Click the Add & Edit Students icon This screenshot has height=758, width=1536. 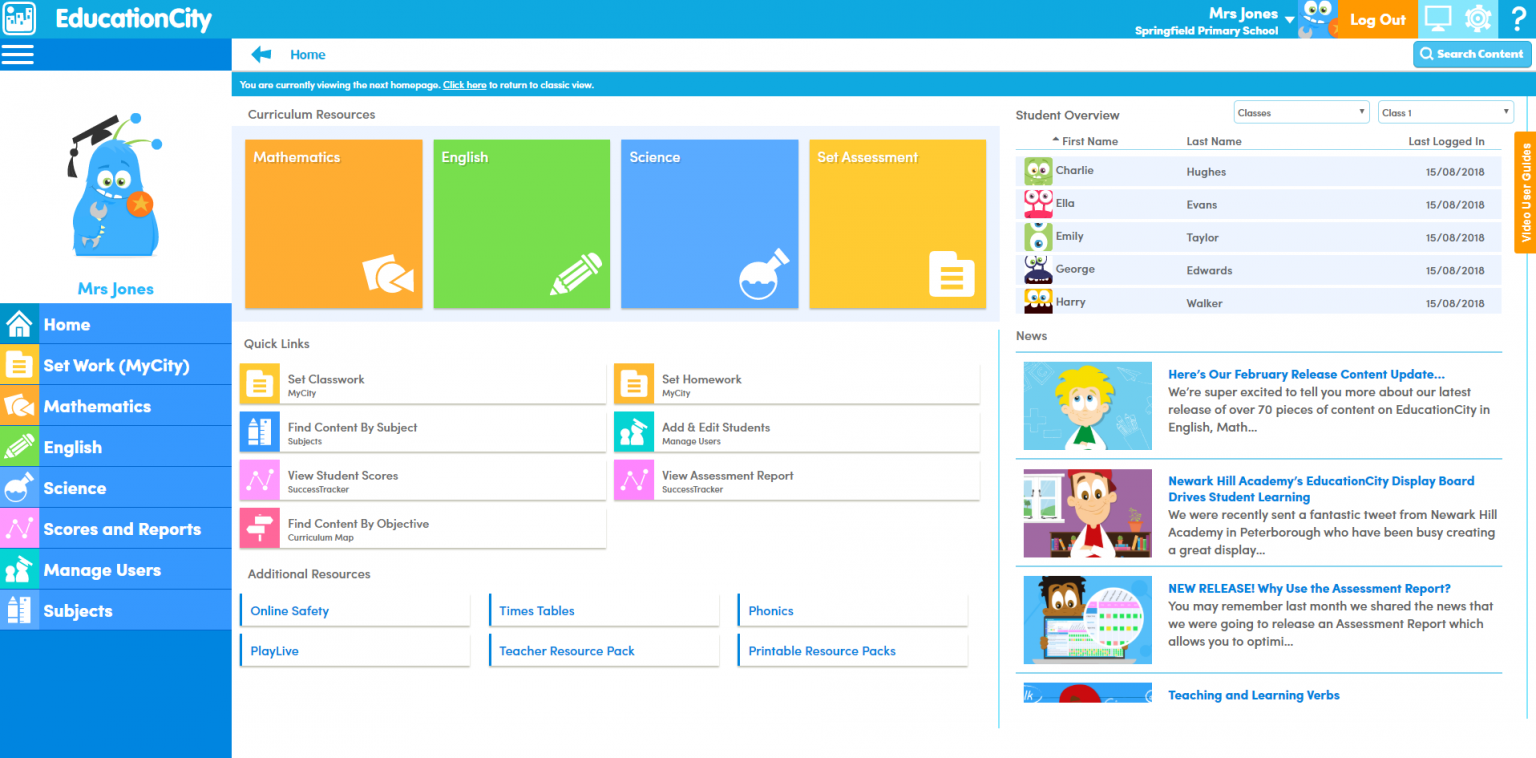[x=633, y=431]
